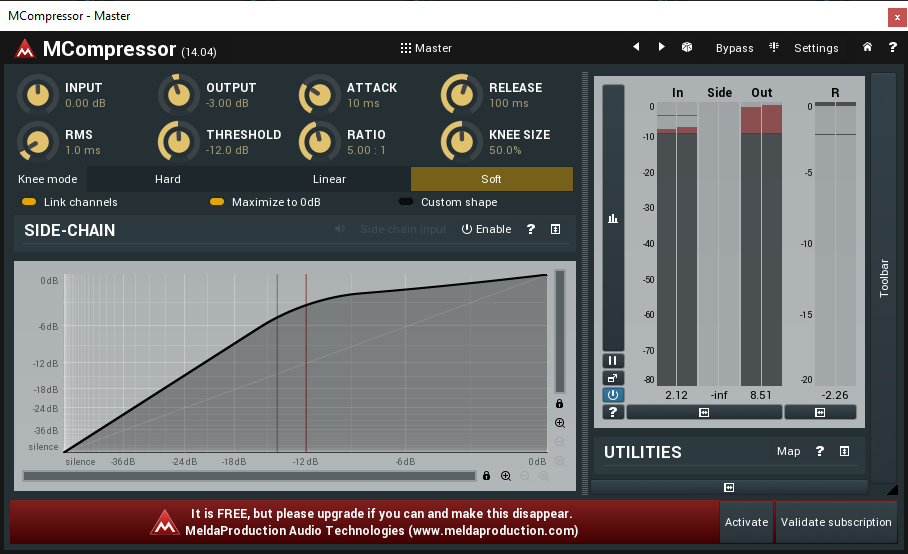The image size is (908, 554).
Task: Select Linear knee mode
Action: coord(329,179)
